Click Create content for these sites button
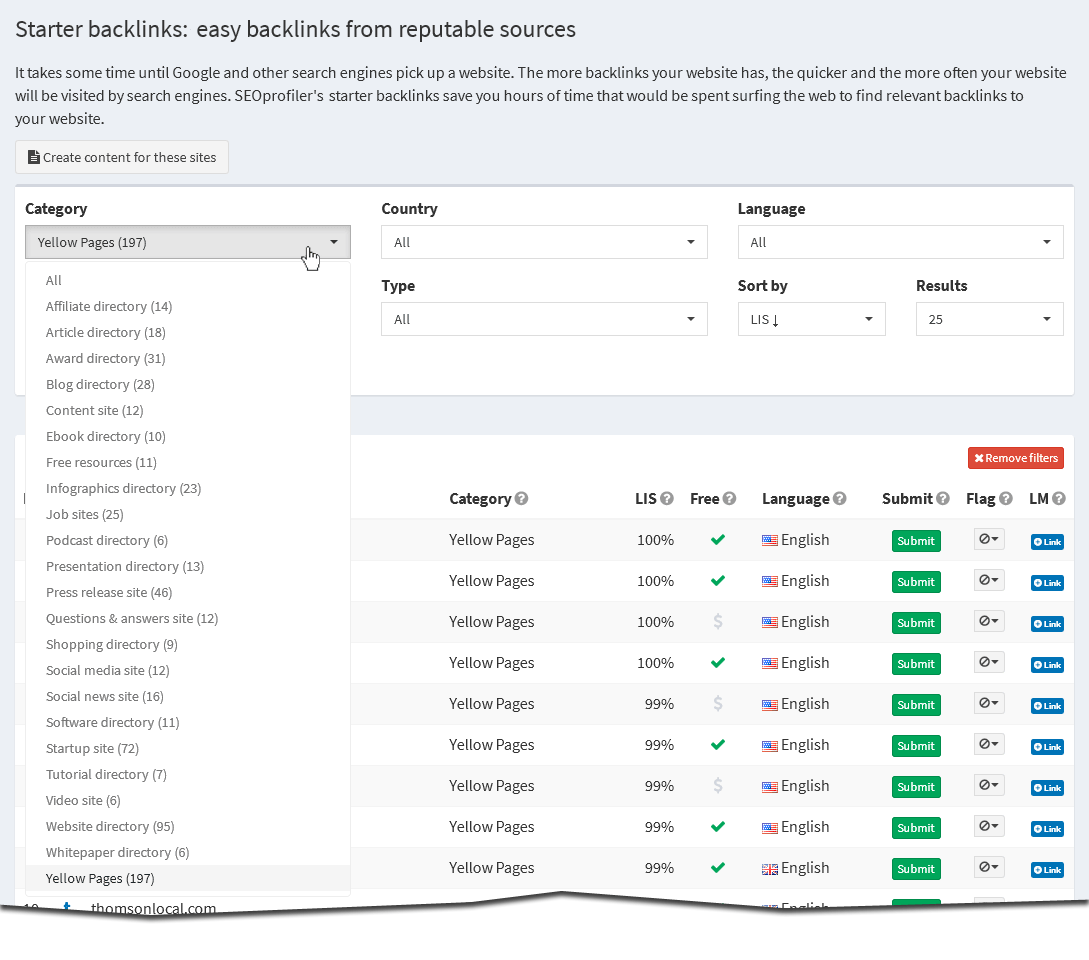Viewport: 1089px width, 960px height. (x=122, y=158)
